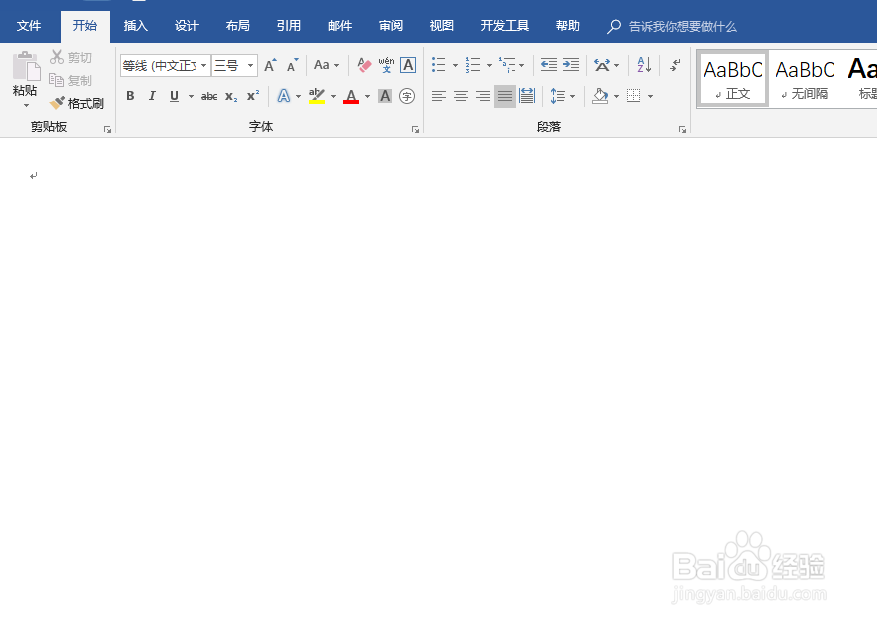
Task: Apply distributed alignment
Action: (x=527, y=96)
